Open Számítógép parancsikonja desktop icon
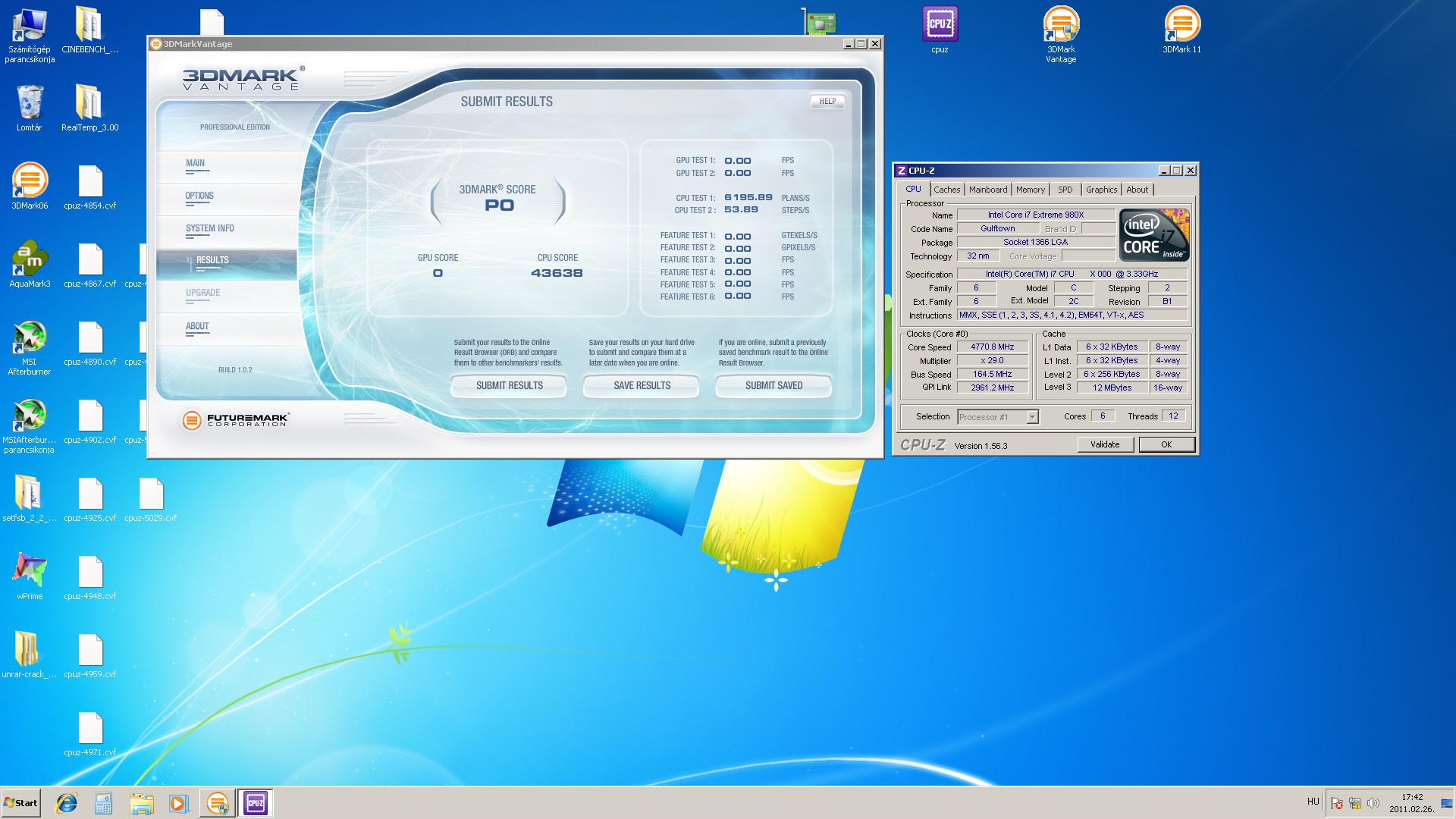This screenshot has width=1456, height=819. [30, 35]
